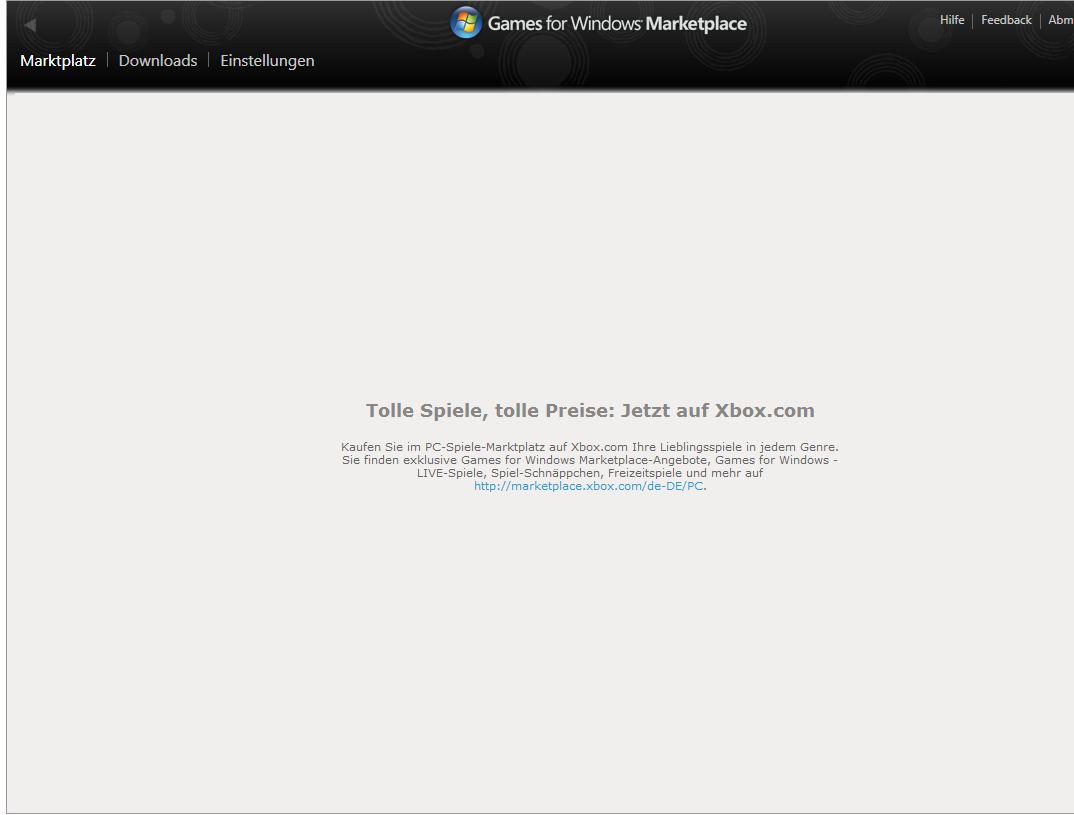Click the 'Kaufen Sie im PC-Spiele-Marktplatz' line
This screenshot has height=815, width=1074.
tap(590, 447)
